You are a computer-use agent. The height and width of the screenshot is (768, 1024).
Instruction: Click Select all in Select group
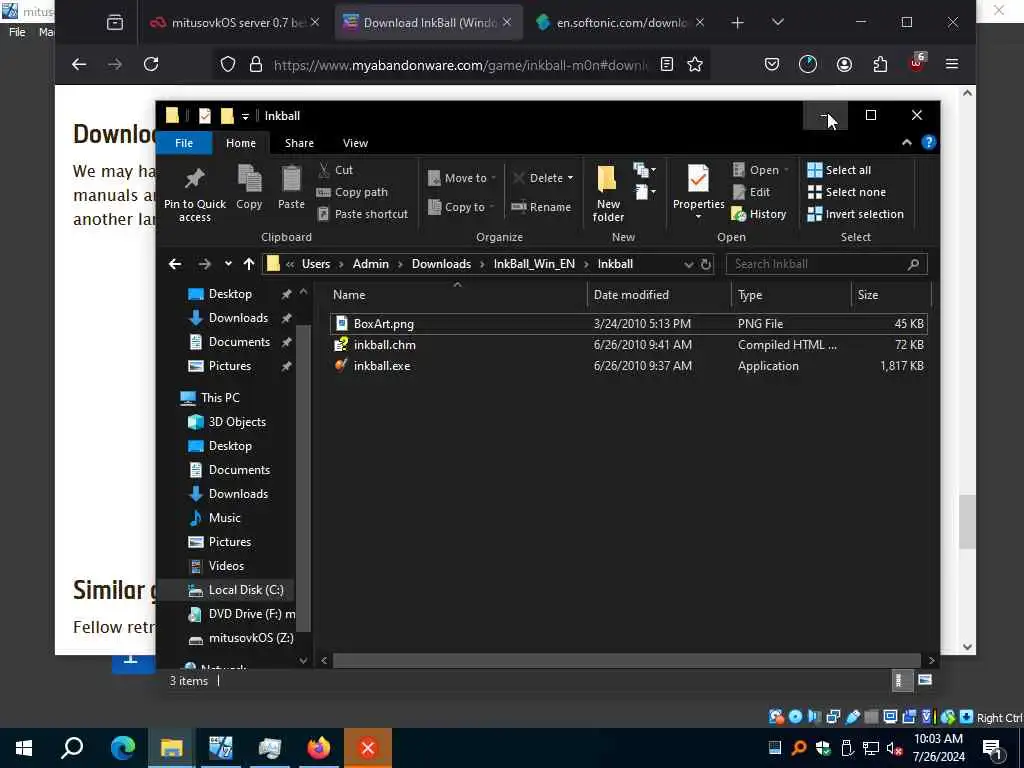pos(839,170)
